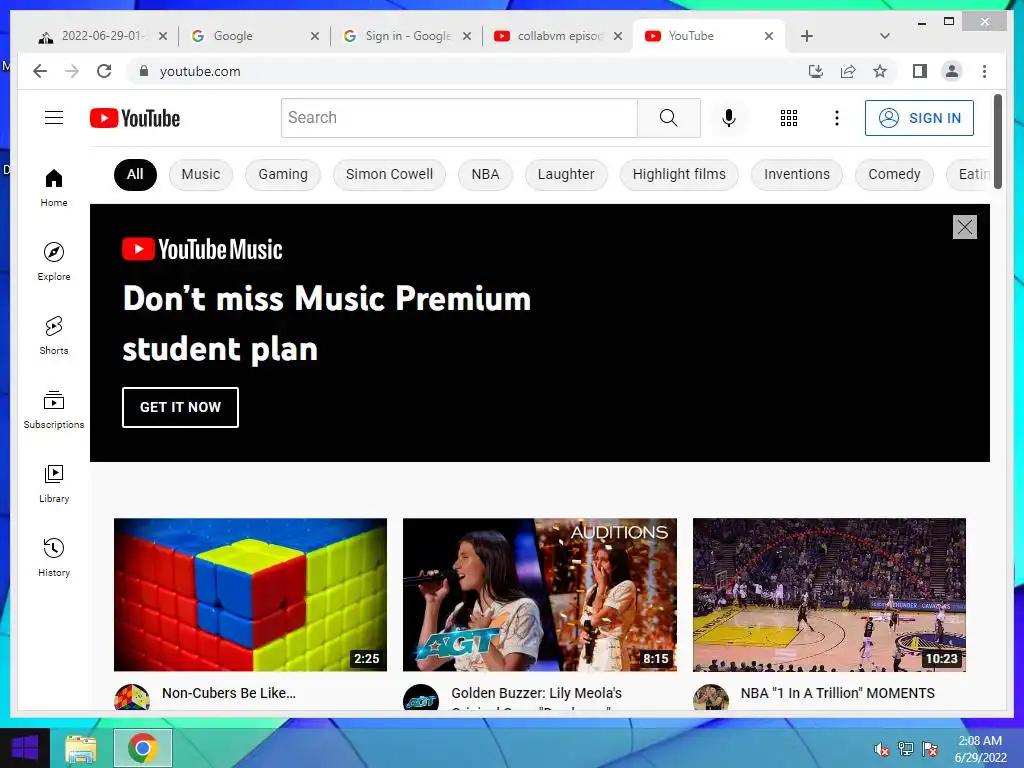Open the Rubik's cube video thumbnail
This screenshot has width=1024, height=768.
[250, 594]
